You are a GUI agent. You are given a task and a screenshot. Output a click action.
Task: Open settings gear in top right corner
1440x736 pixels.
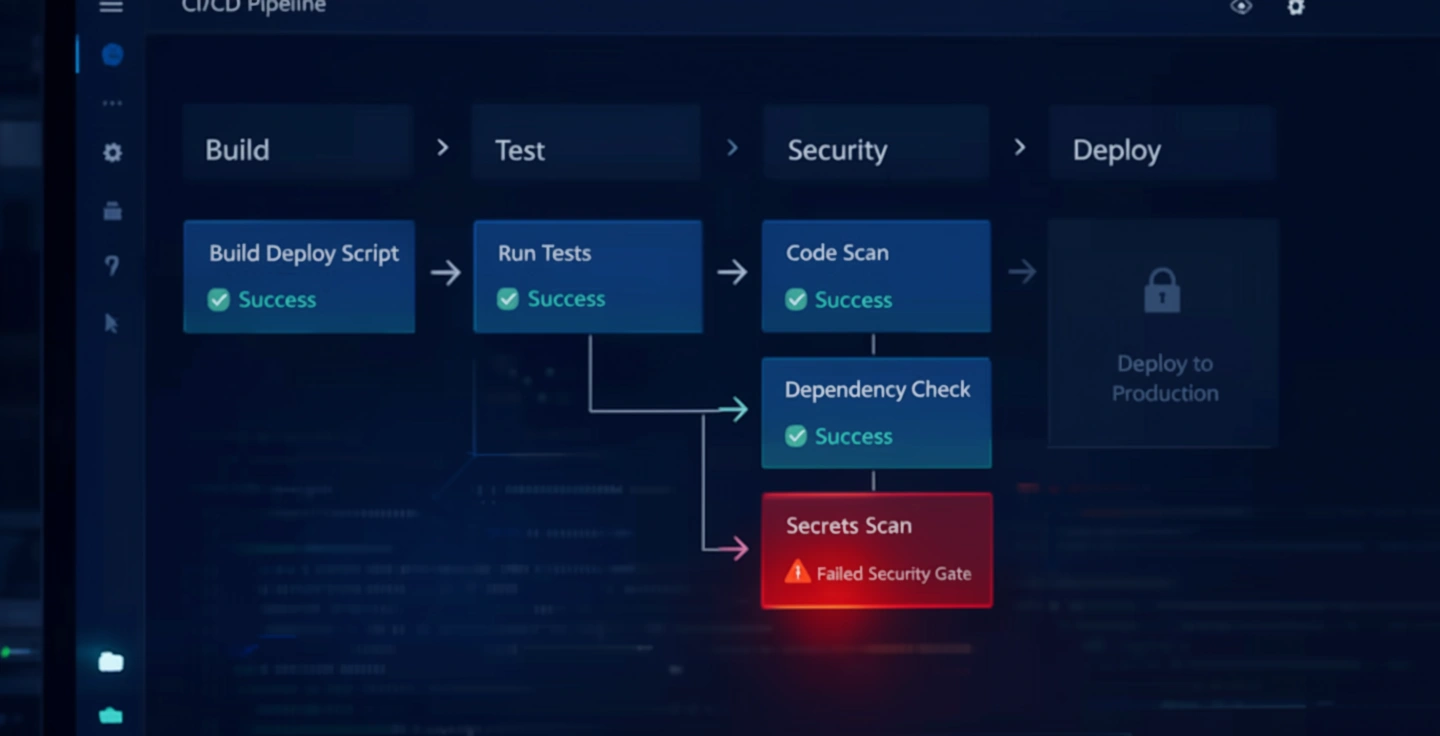coord(1295,8)
